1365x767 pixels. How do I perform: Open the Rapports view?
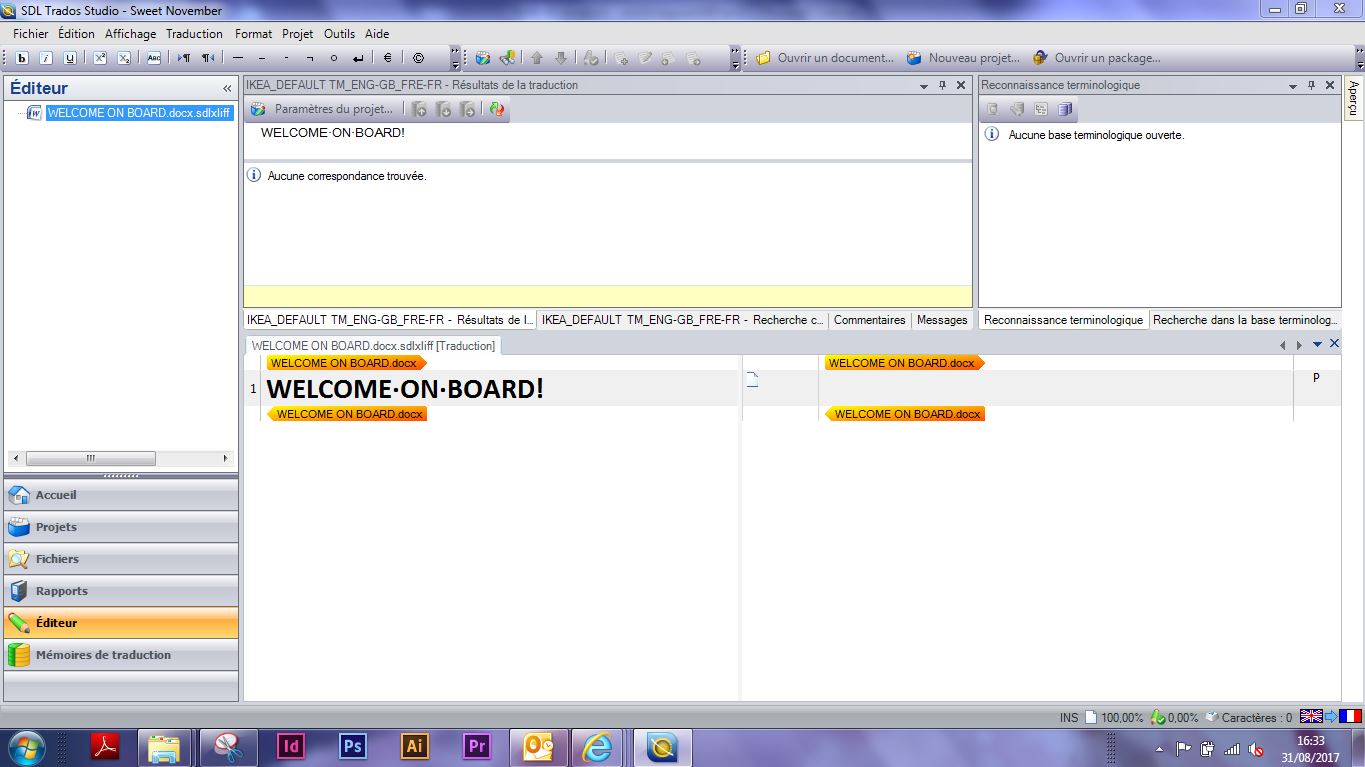121,591
